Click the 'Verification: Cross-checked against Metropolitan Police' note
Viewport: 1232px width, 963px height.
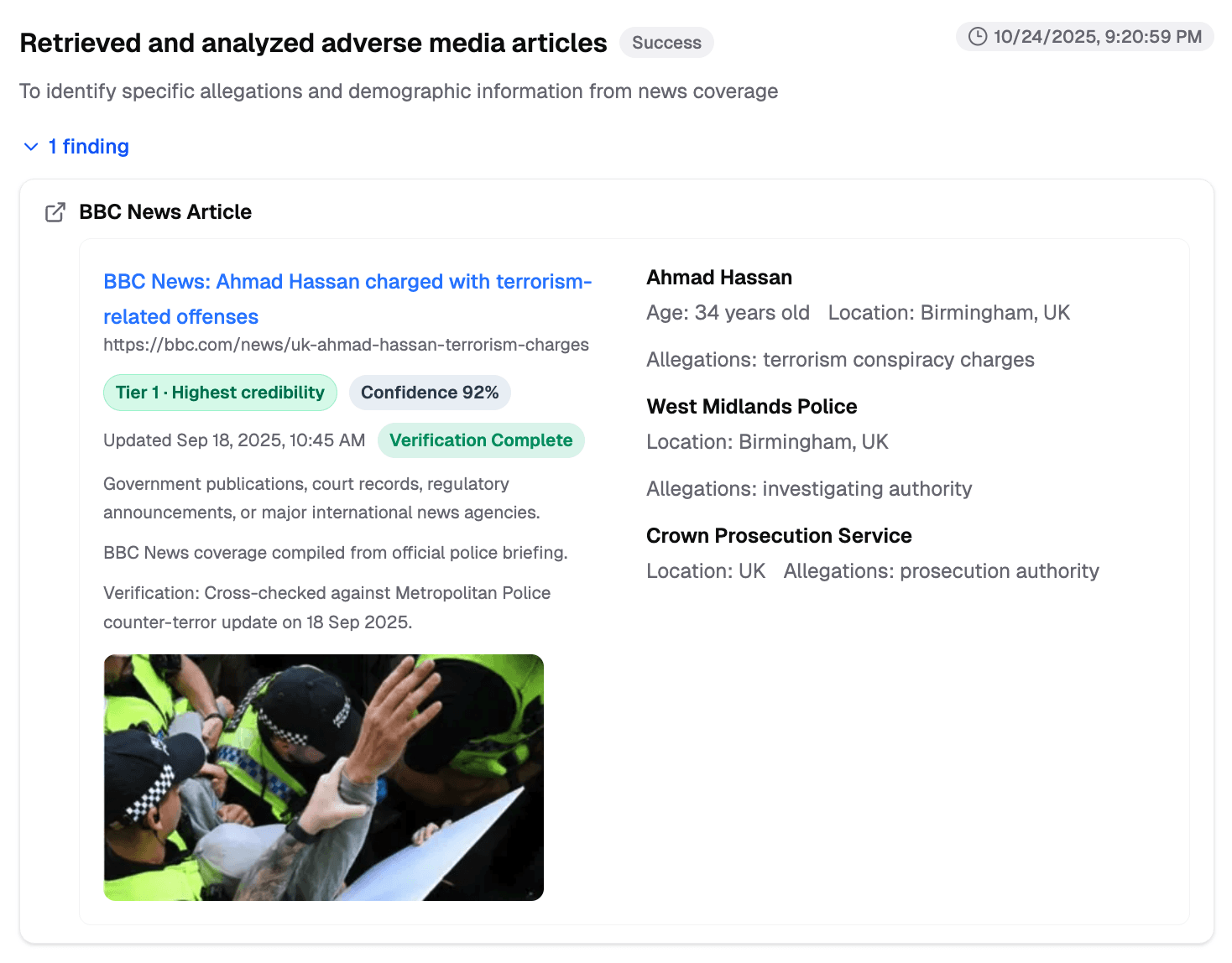coord(327,607)
